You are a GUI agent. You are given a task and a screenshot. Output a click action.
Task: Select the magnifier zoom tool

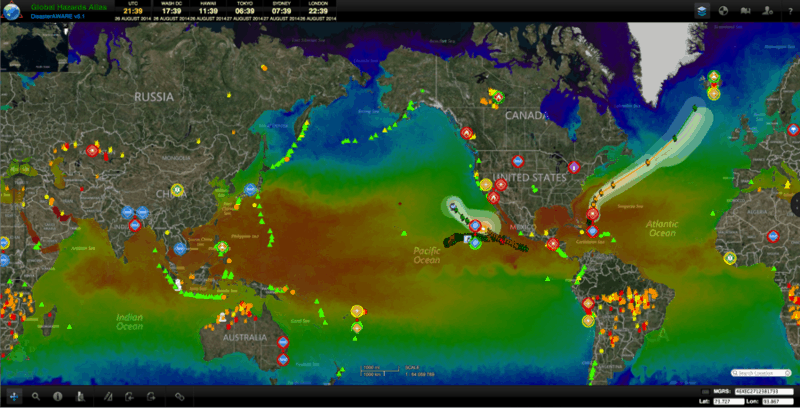coord(35,396)
